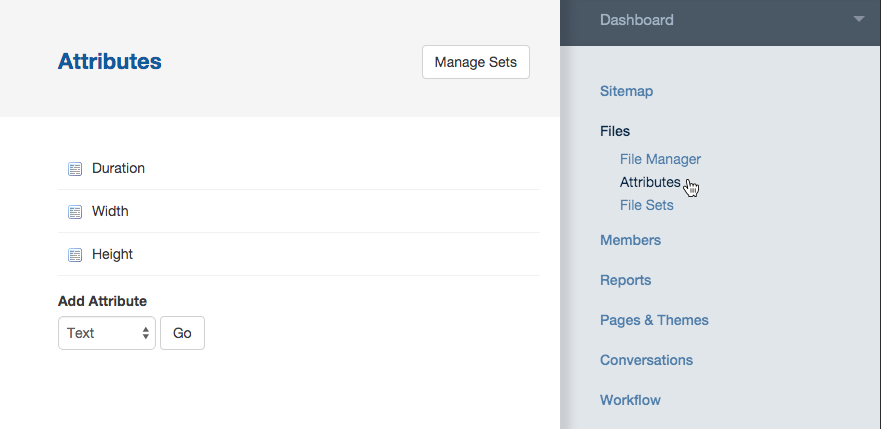Image resolution: width=881 pixels, height=429 pixels.
Task: Open File Sets sidebar link
Action: click(x=646, y=205)
